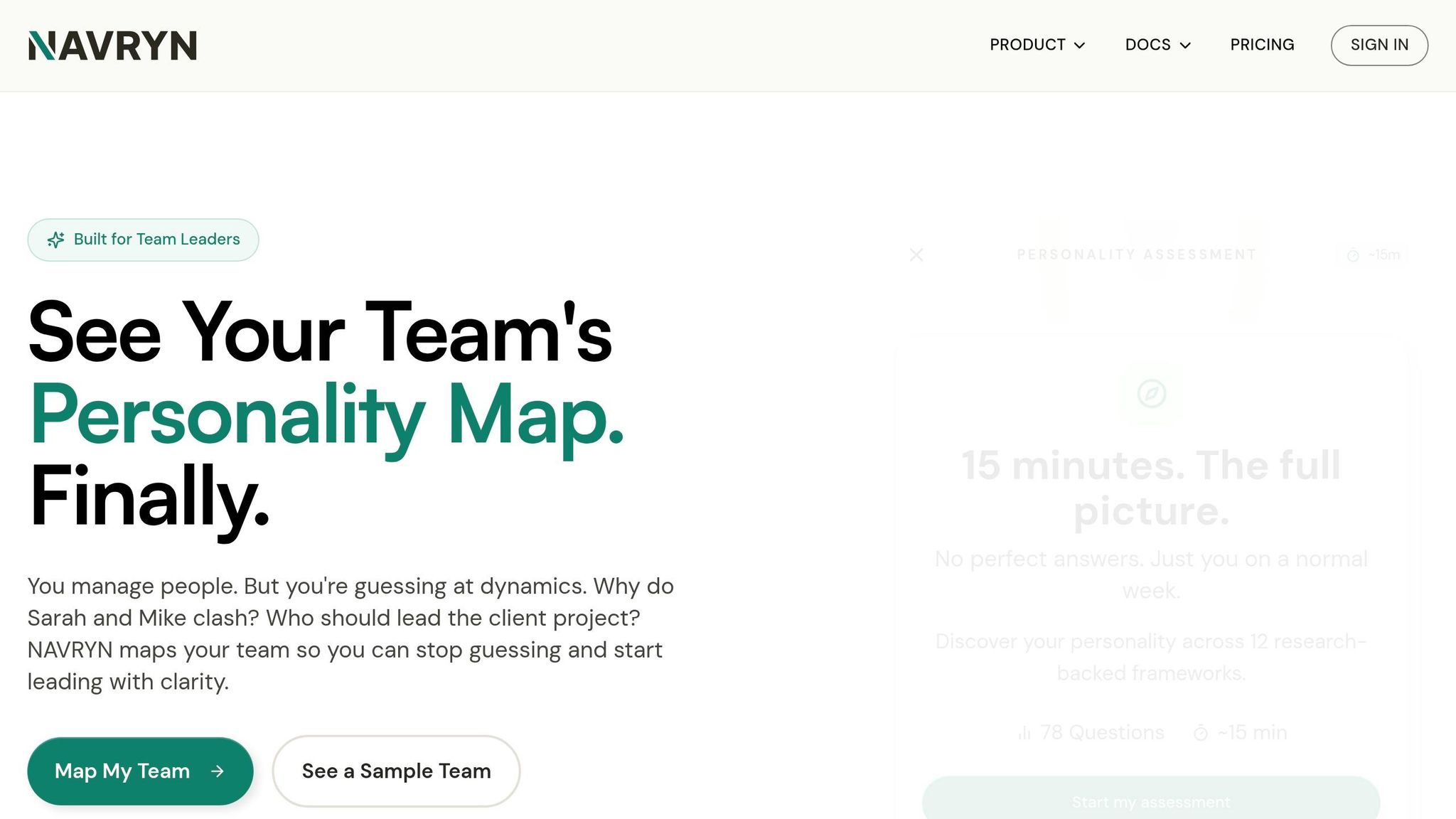Select the Built for Team Leaders badge text
This screenshot has height=819, width=1456.
pyautogui.click(x=157, y=240)
